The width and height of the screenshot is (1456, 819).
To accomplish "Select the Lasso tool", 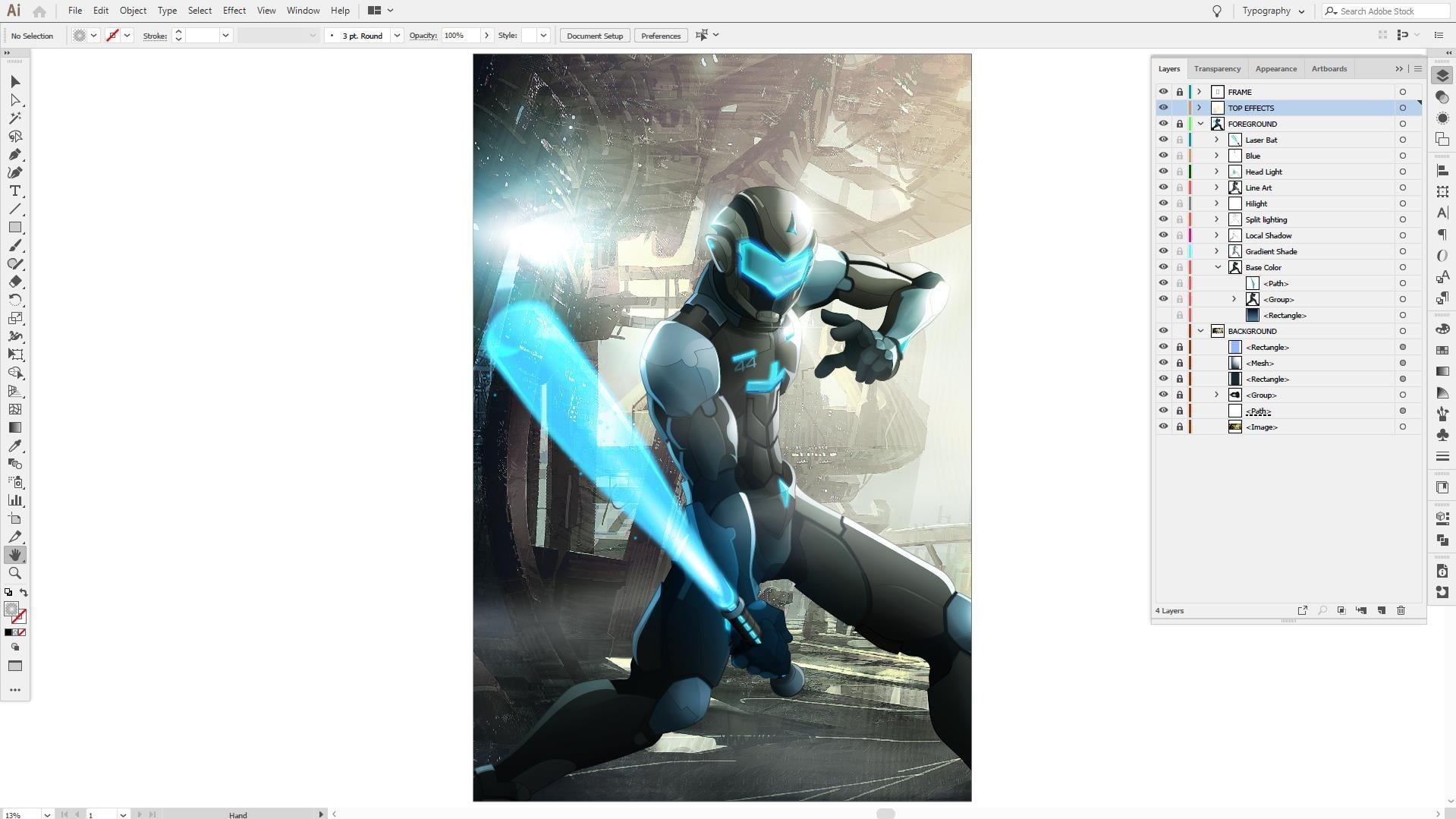I will (15, 136).
